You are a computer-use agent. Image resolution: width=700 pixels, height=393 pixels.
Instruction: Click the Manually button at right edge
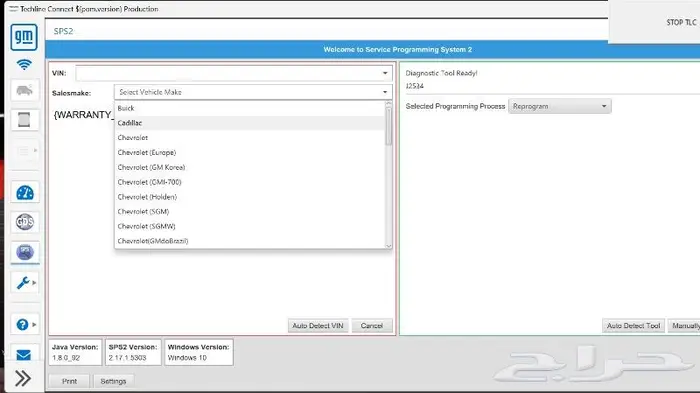684,326
